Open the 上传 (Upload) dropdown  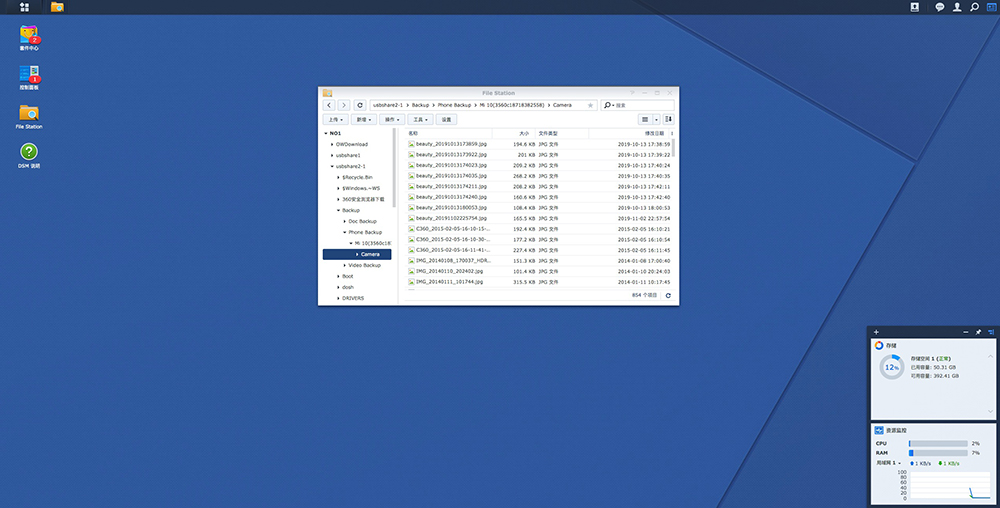(335, 119)
